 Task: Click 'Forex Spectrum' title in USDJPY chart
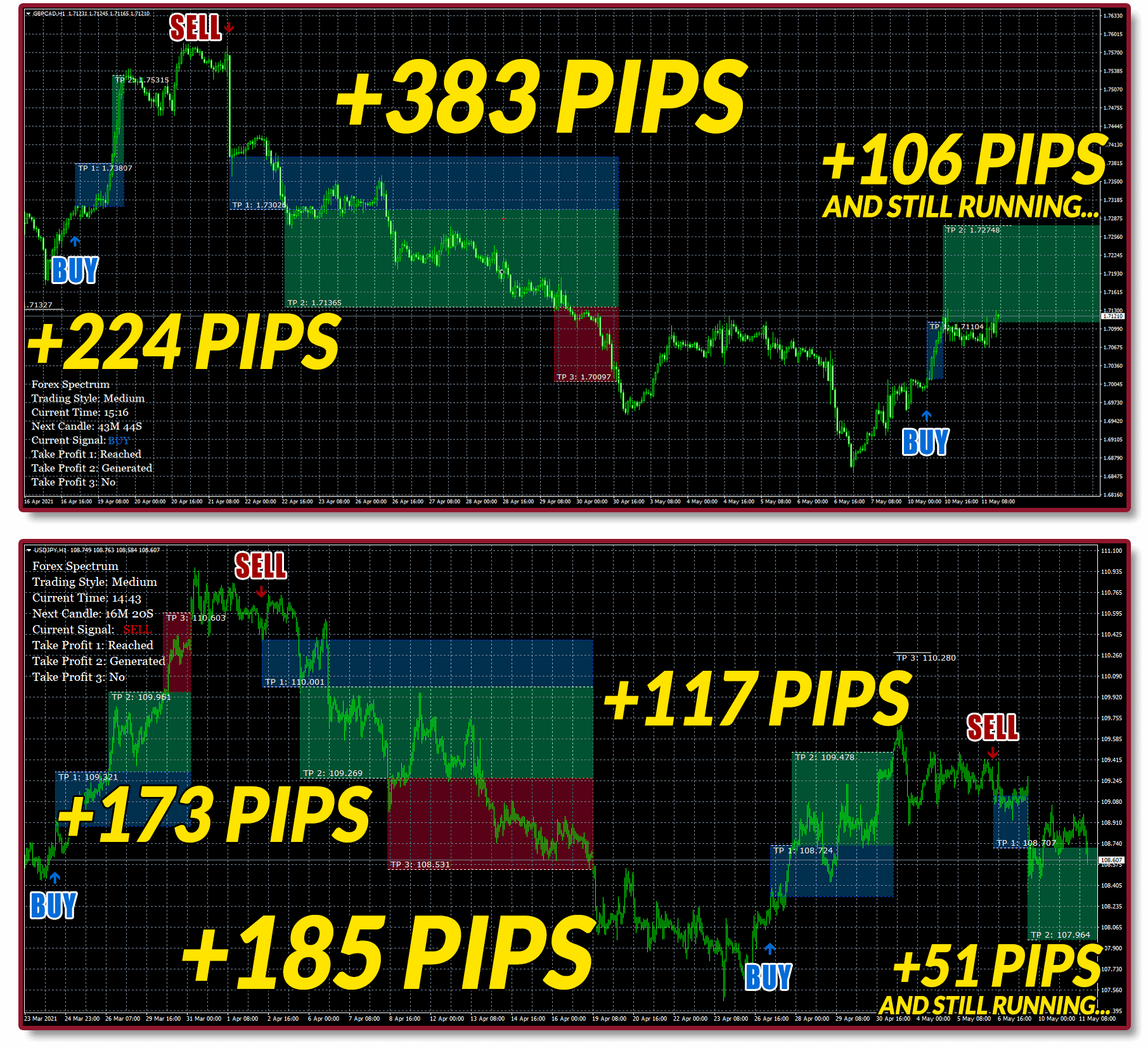[75, 566]
